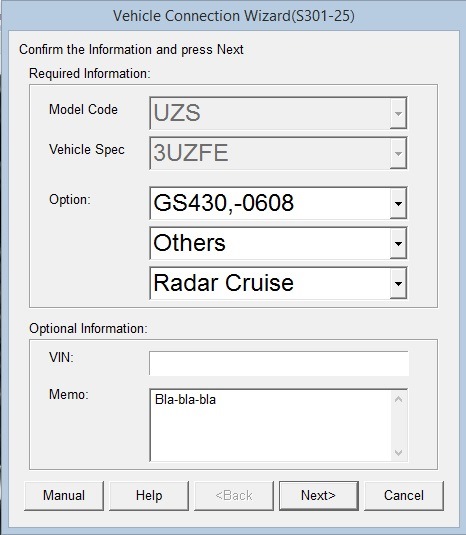
Task: Click the Manual button
Action: point(64,495)
